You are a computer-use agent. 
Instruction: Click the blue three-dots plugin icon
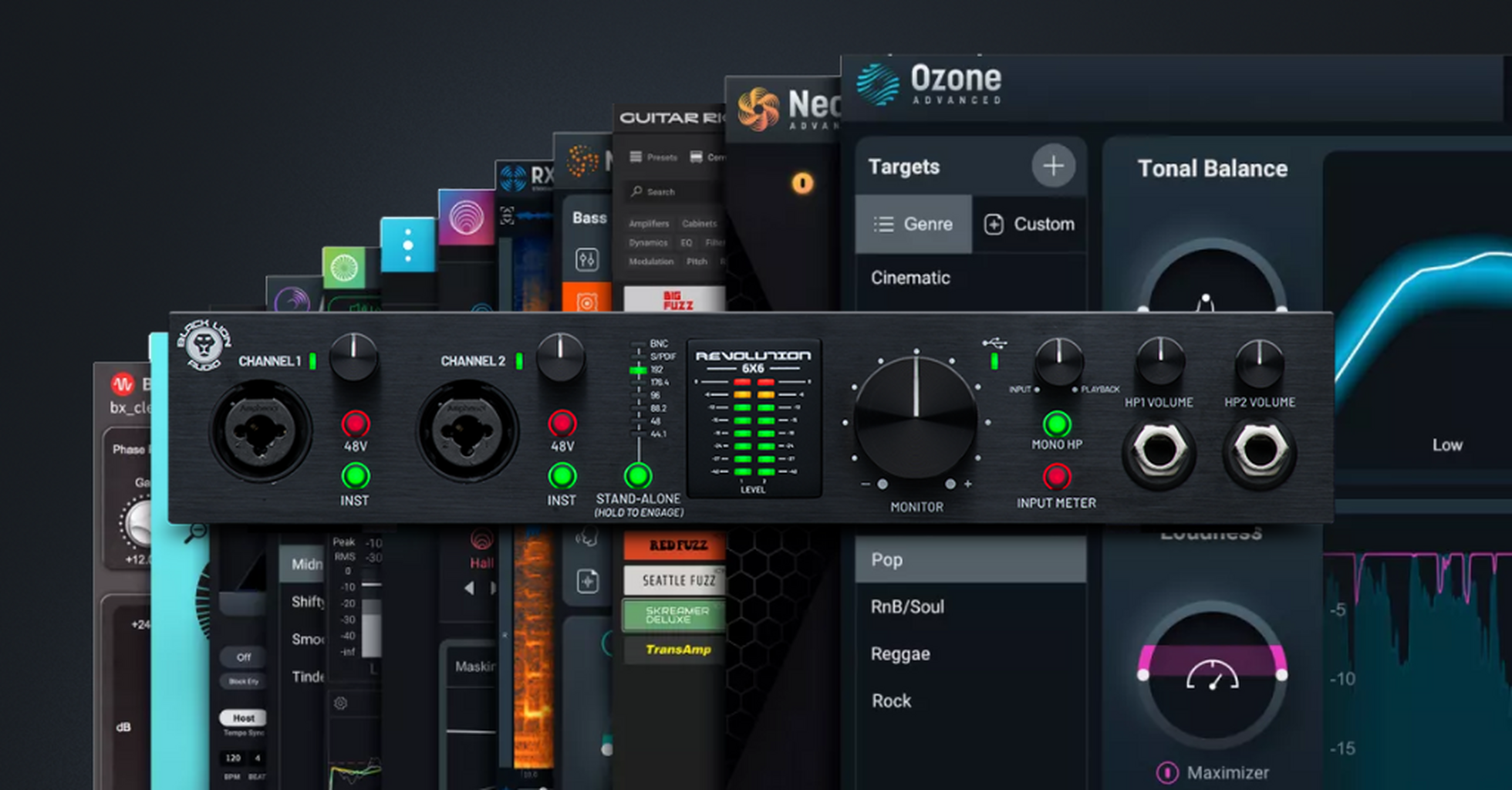tap(408, 245)
